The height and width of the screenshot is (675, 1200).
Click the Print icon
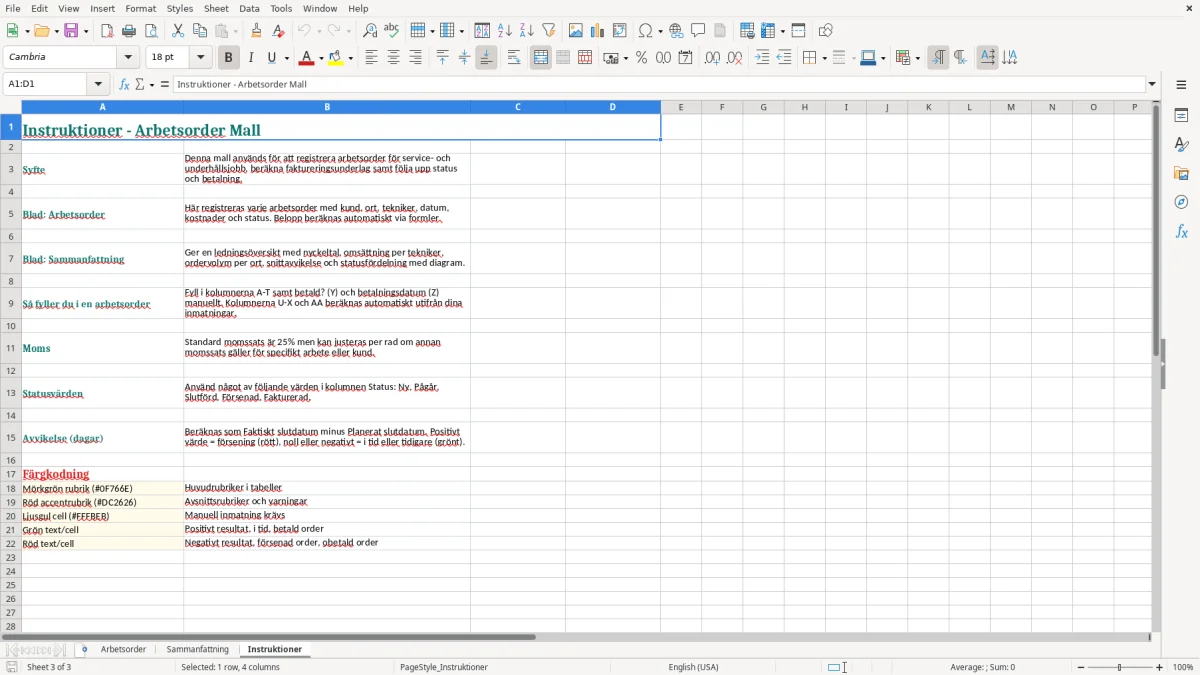(x=129, y=31)
